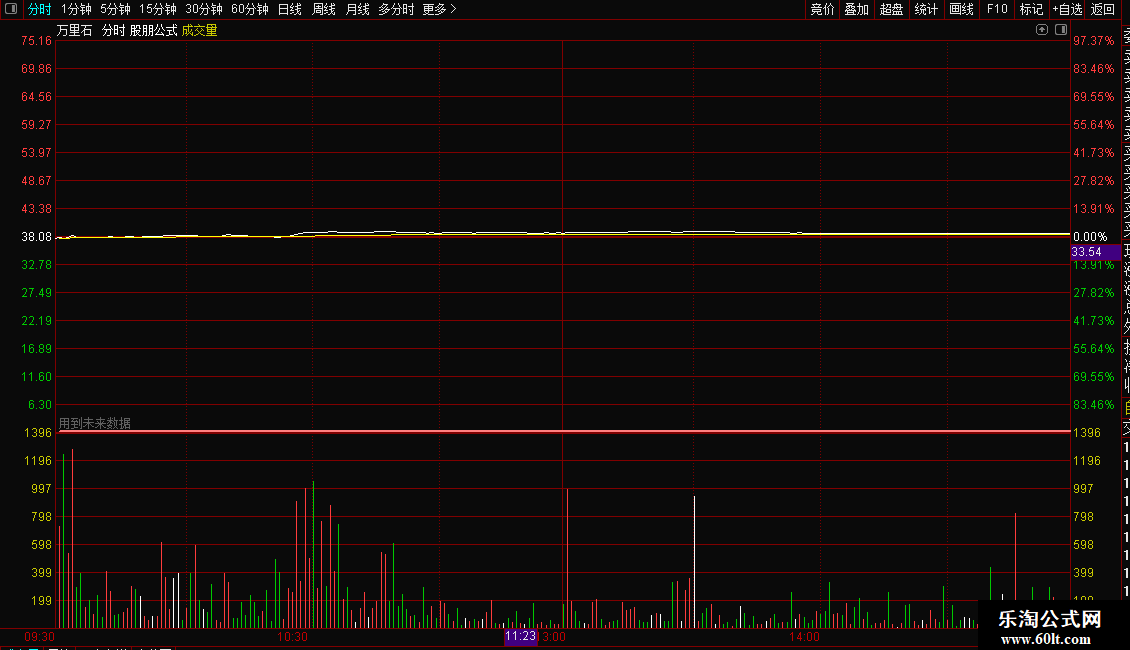Click the 0.00% percentage label
The width and height of the screenshot is (1130, 650).
point(1090,237)
